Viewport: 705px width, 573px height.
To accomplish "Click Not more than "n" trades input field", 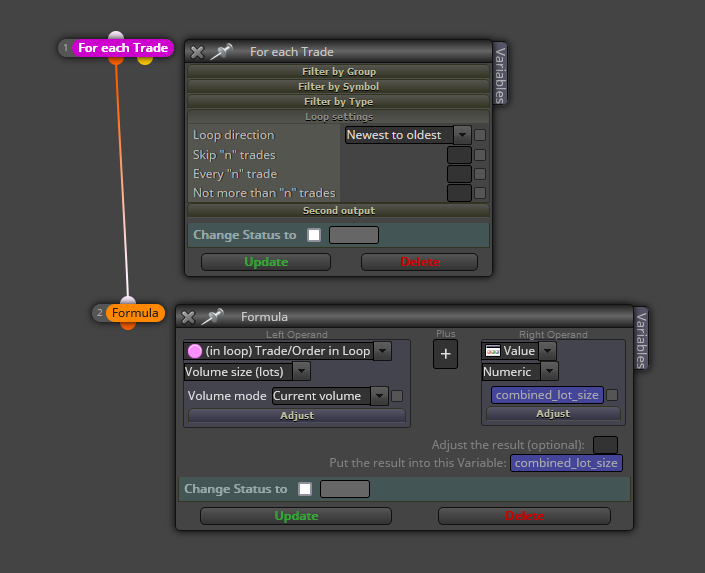I will coord(459,193).
